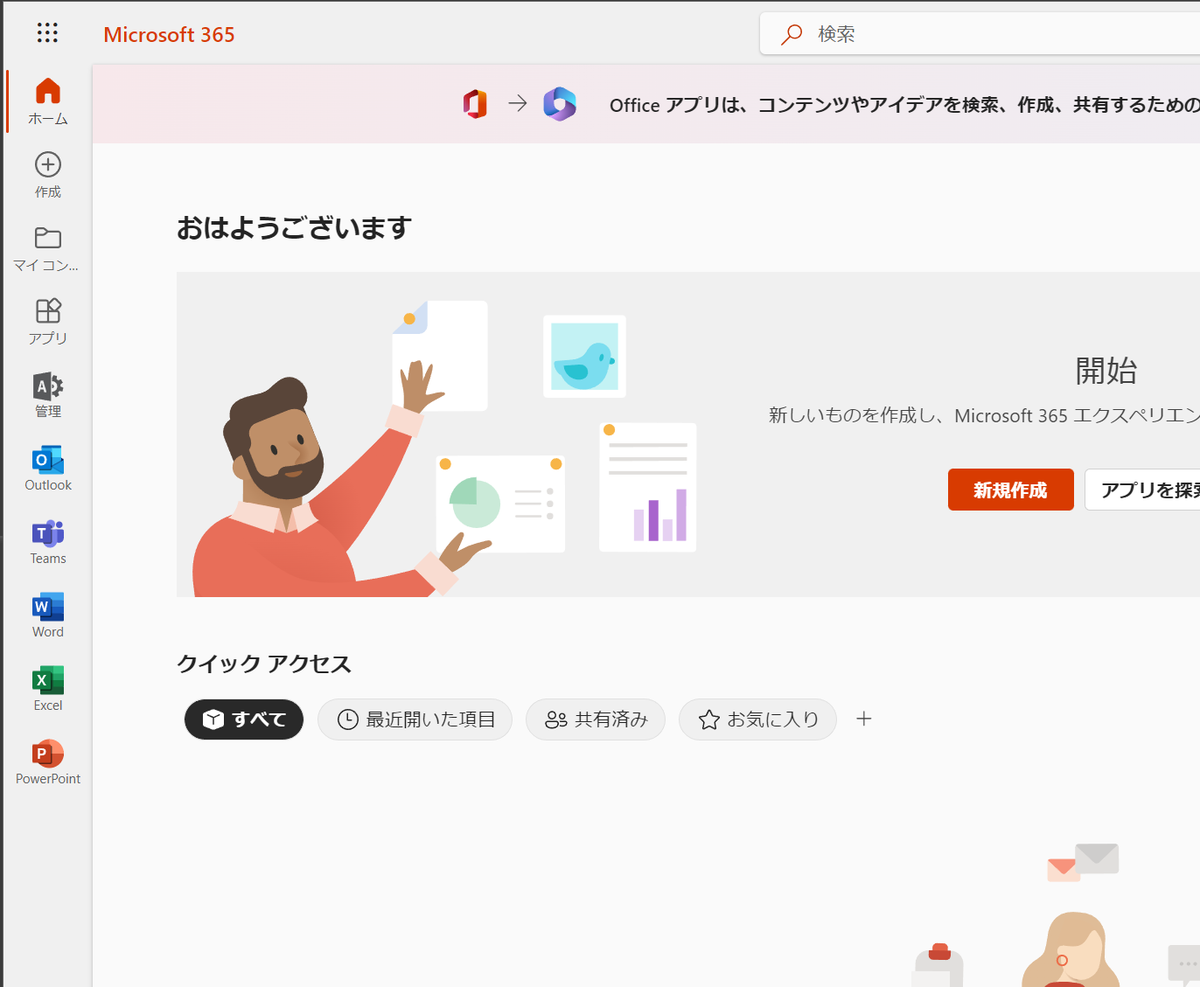The width and height of the screenshot is (1200, 987).
Task: Click the banner text about Office アプリ
Action: coord(904,105)
